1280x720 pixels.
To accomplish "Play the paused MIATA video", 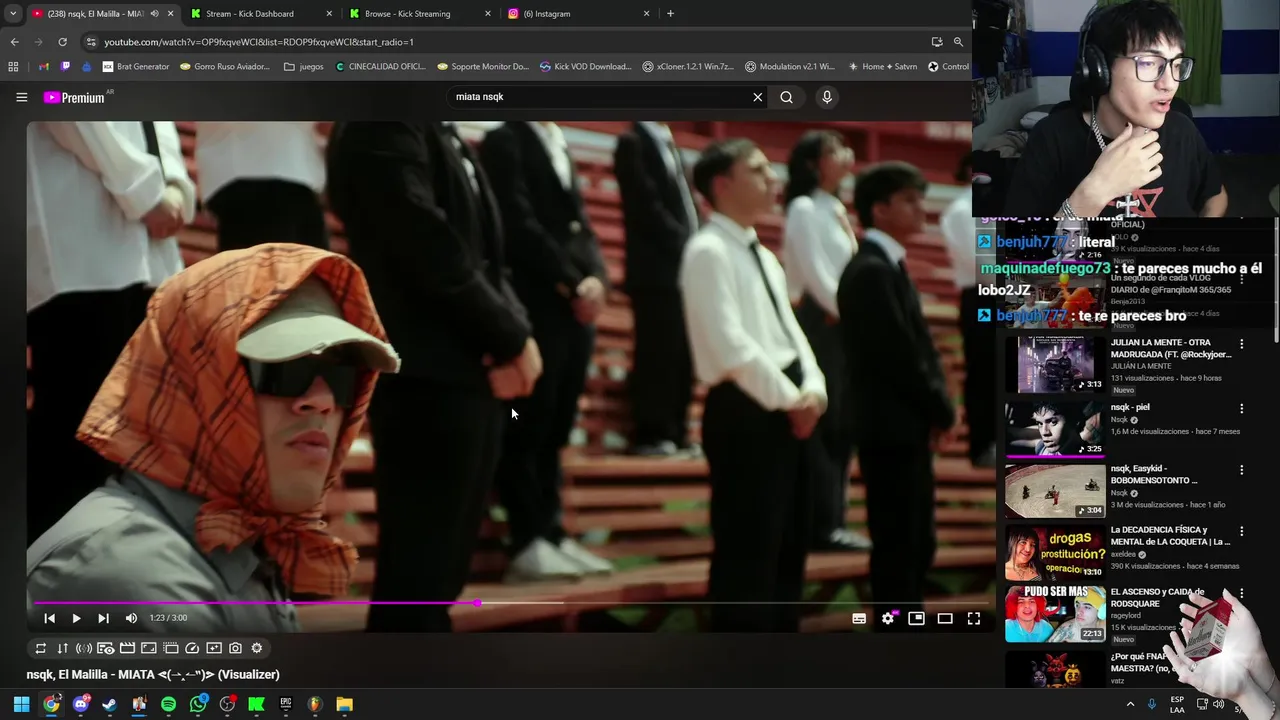I will coord(76,618).
